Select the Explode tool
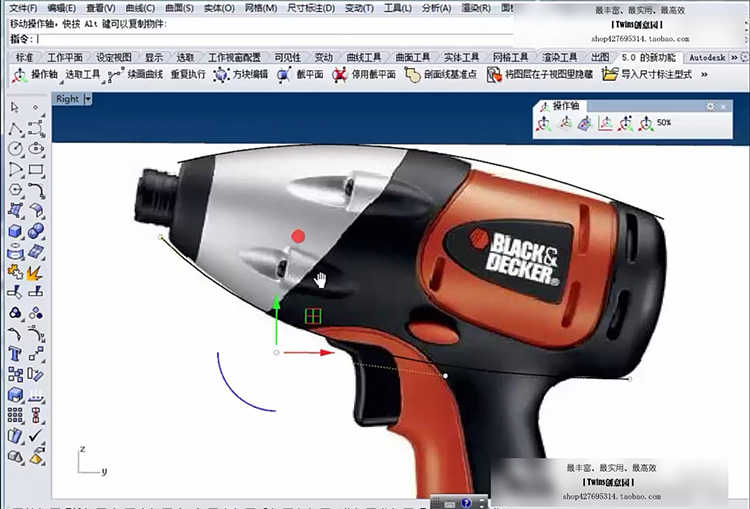 tap(36, 272)
